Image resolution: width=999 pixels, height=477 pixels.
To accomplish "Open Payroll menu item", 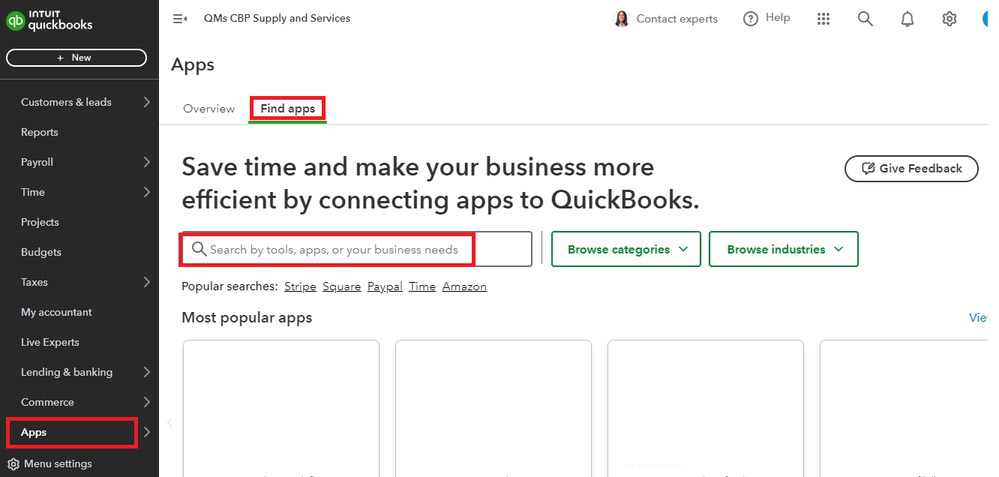I will click(x=37, y=162).
